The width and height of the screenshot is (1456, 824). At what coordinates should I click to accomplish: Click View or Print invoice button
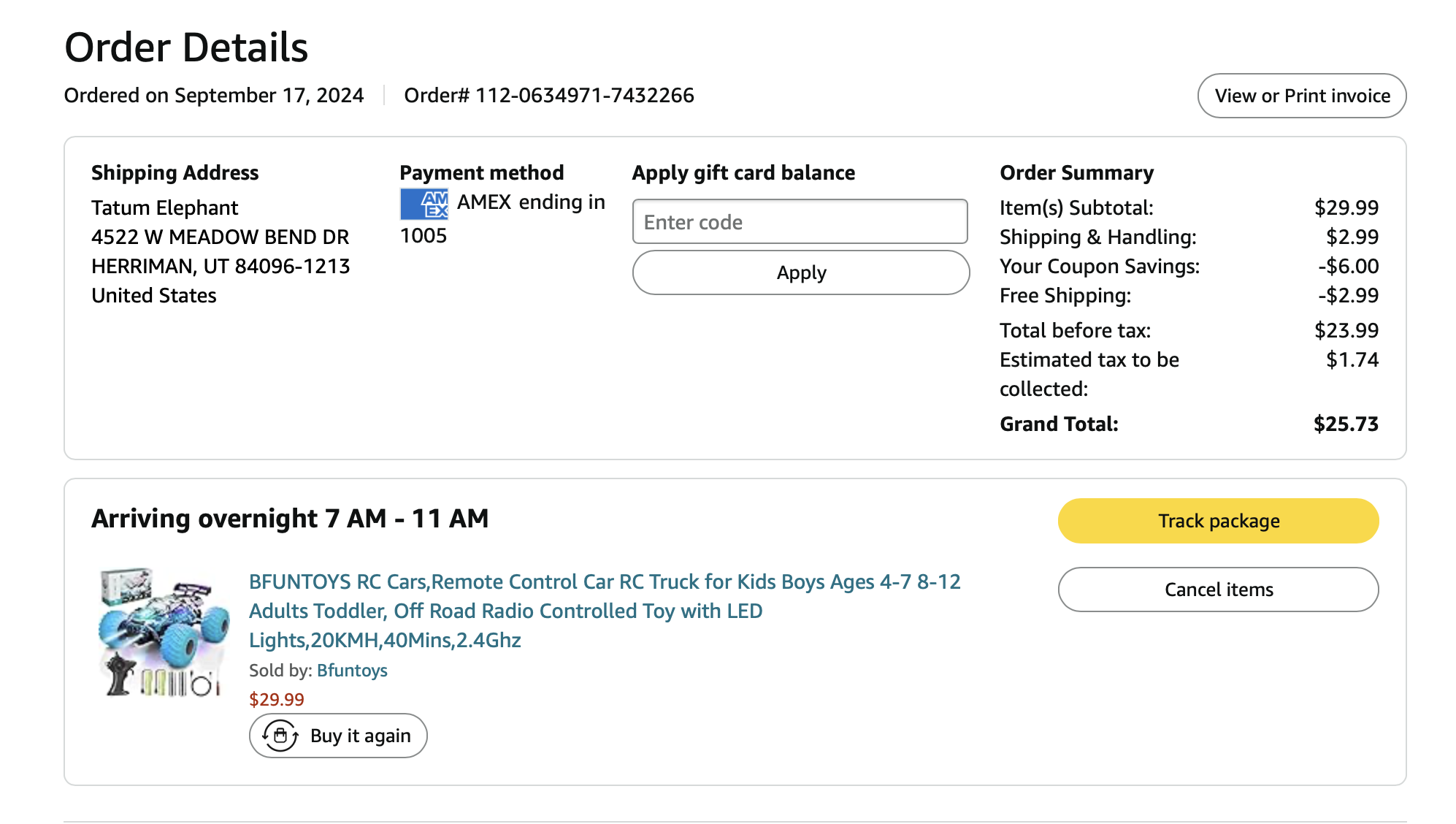(1301, 96)
